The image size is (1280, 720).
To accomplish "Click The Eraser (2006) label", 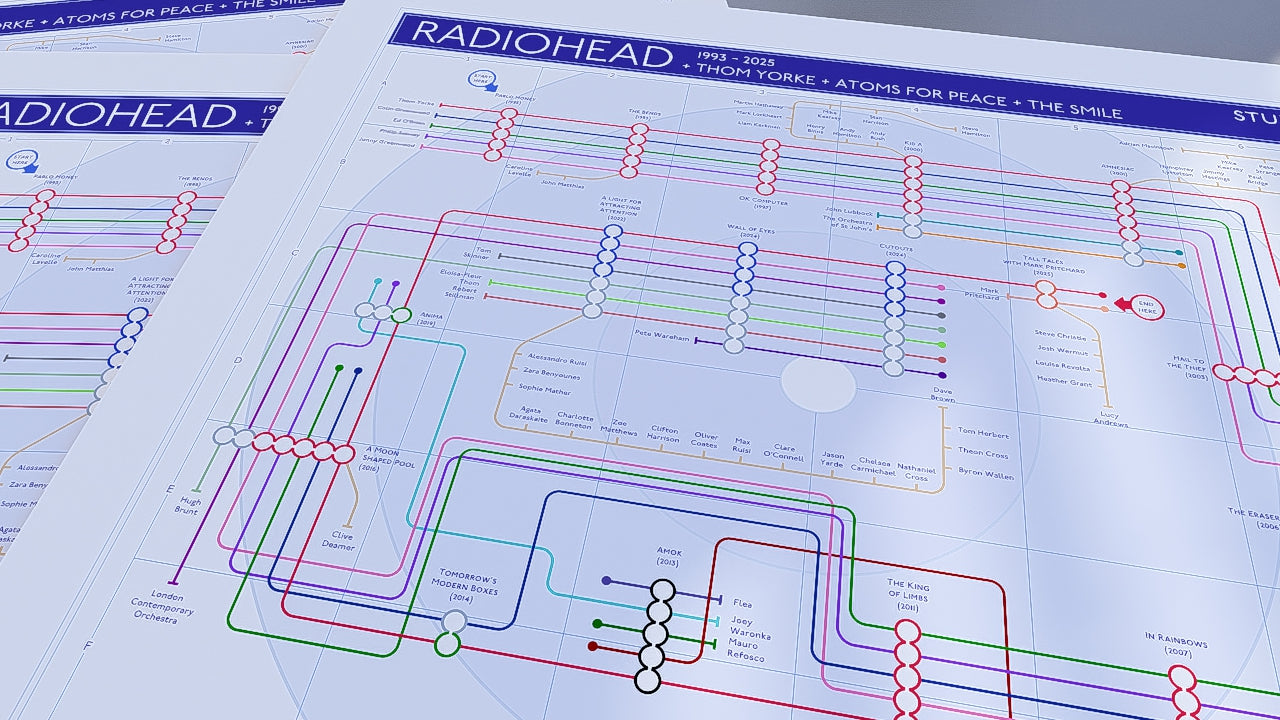I will pyautogui.click(x=1254, y=518).
